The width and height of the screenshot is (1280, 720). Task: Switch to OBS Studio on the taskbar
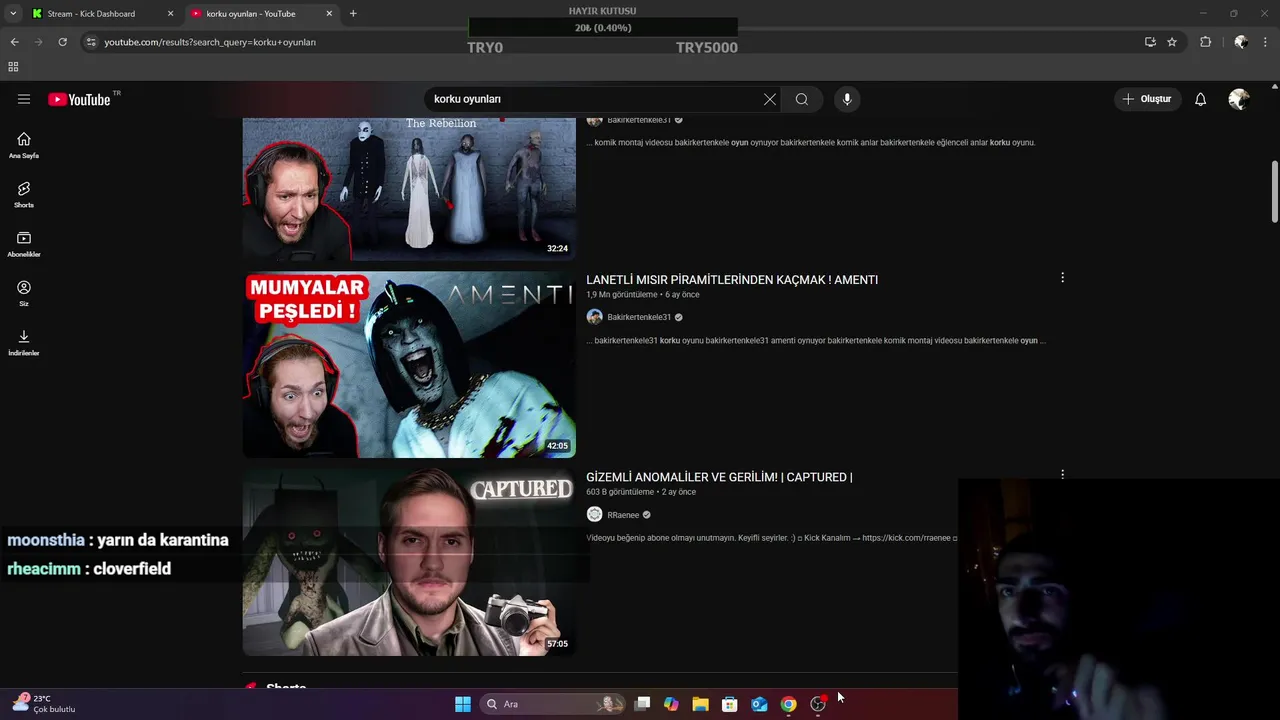tap(818, 704)
